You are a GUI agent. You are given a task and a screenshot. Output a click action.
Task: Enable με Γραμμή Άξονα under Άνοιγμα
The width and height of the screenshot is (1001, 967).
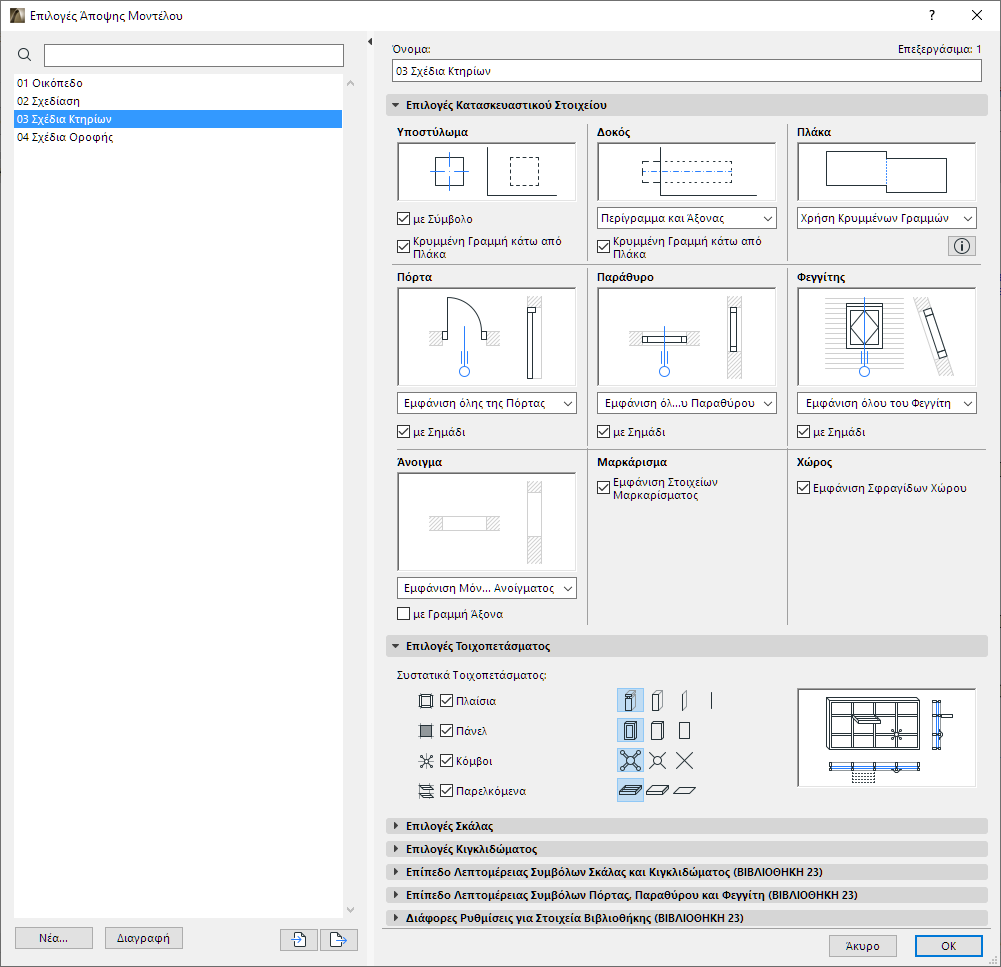click(x=403, y=614)
